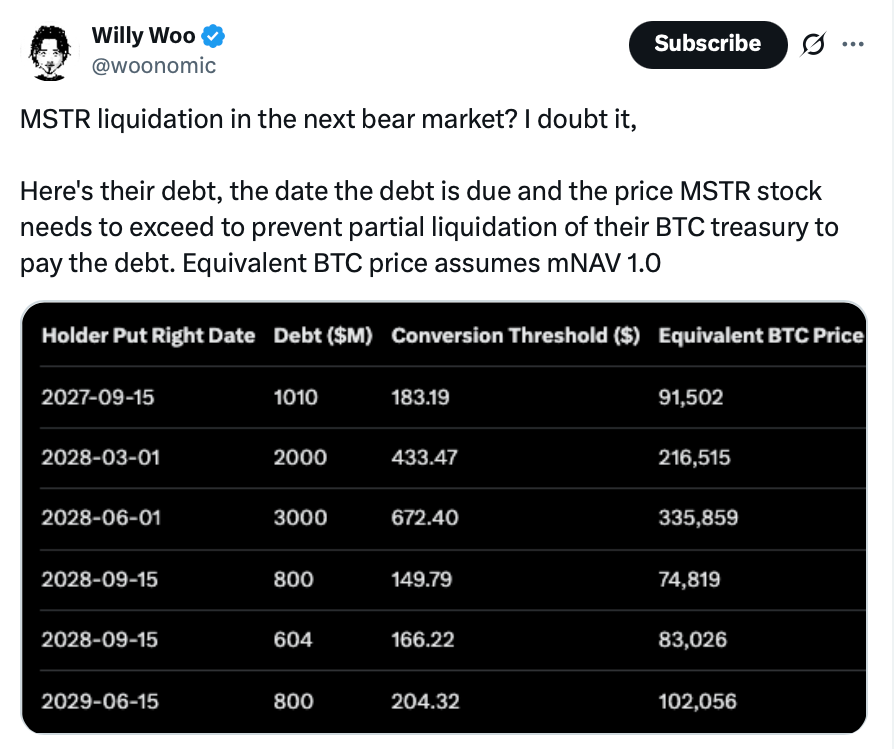Click the blue verified checkmark badge
Screen dimensions: 894x749
pyautogui.click(x=212, y=35)
